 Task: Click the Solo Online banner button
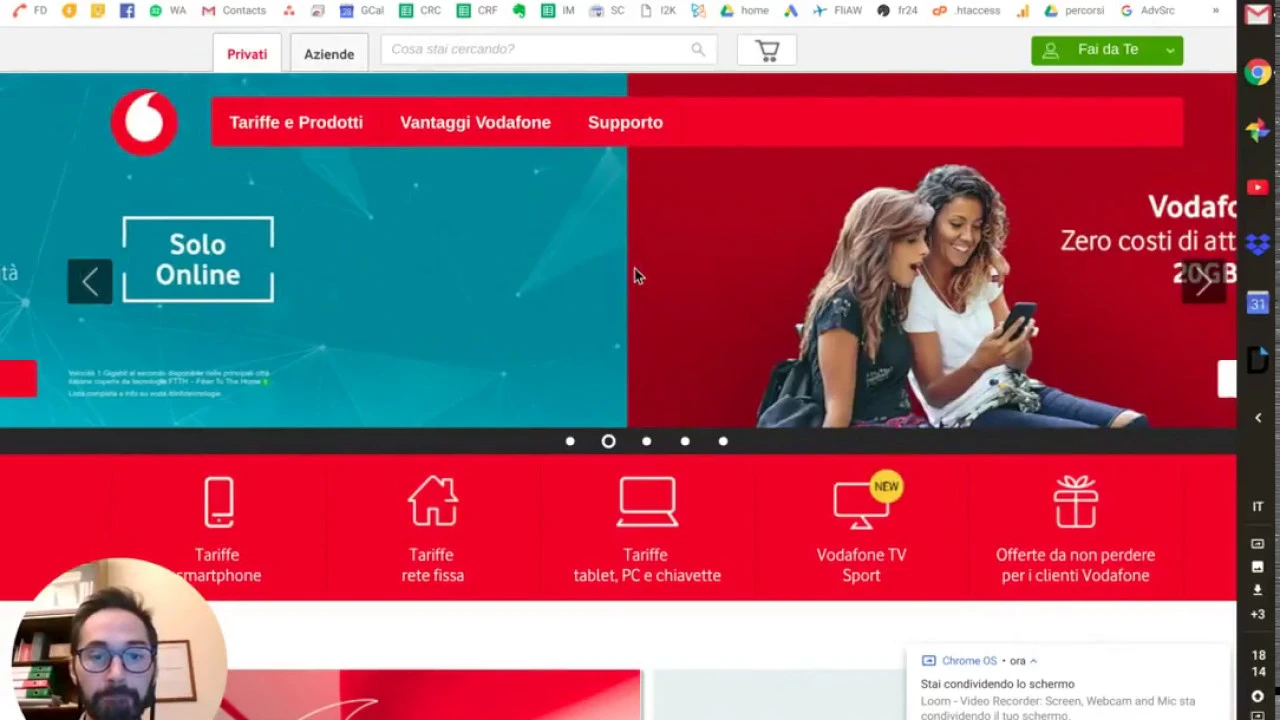coord(198,260)
